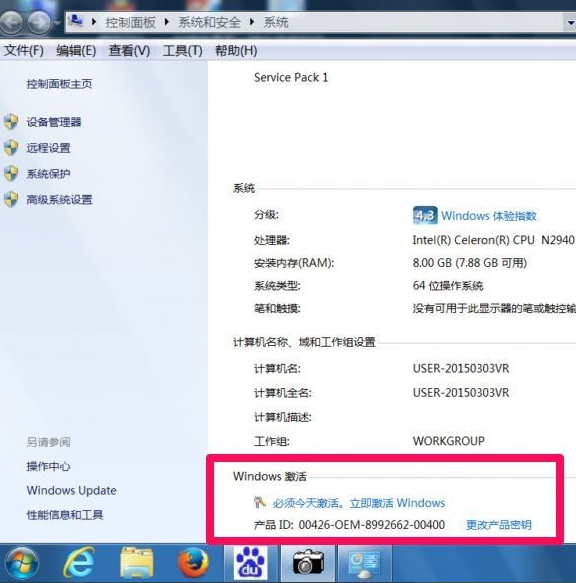The width and height of the screenshot is (576, 583).
Task: Expand arrow after 系统和安全 in breadcrumb
Action: 252,22
